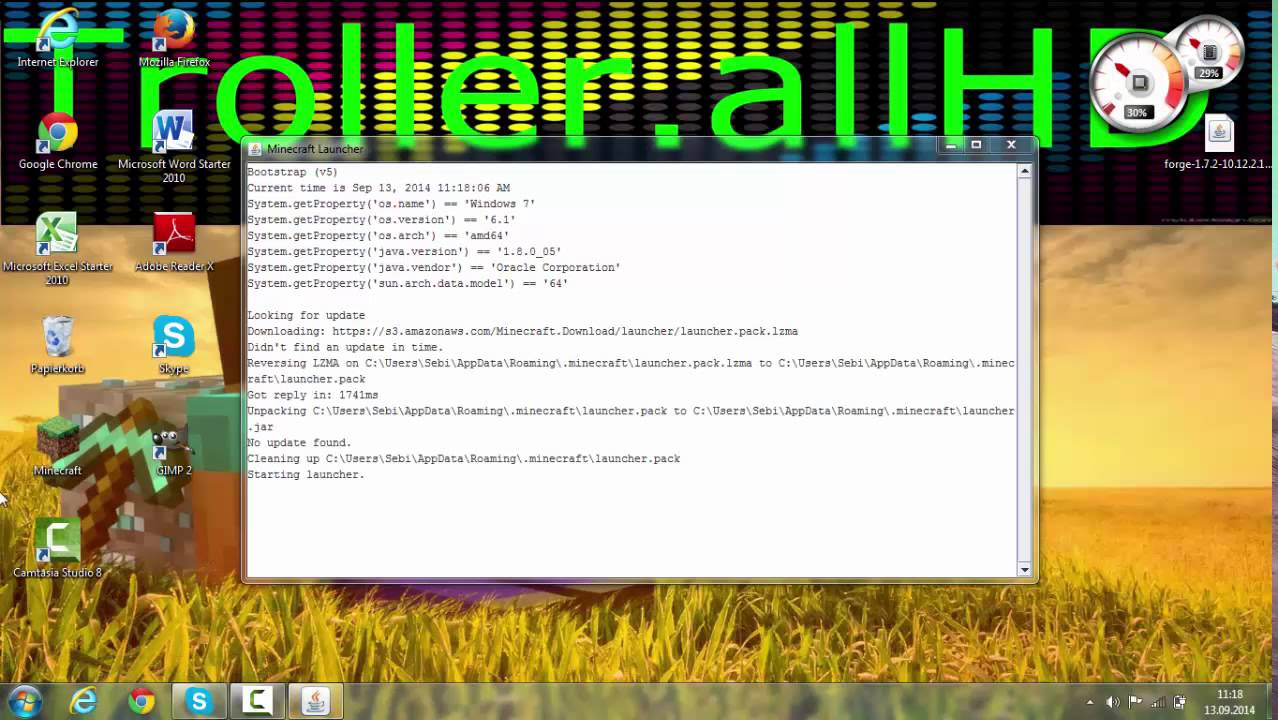Select the Microsoft Excel Starter 2010 icon

(57, 250)
